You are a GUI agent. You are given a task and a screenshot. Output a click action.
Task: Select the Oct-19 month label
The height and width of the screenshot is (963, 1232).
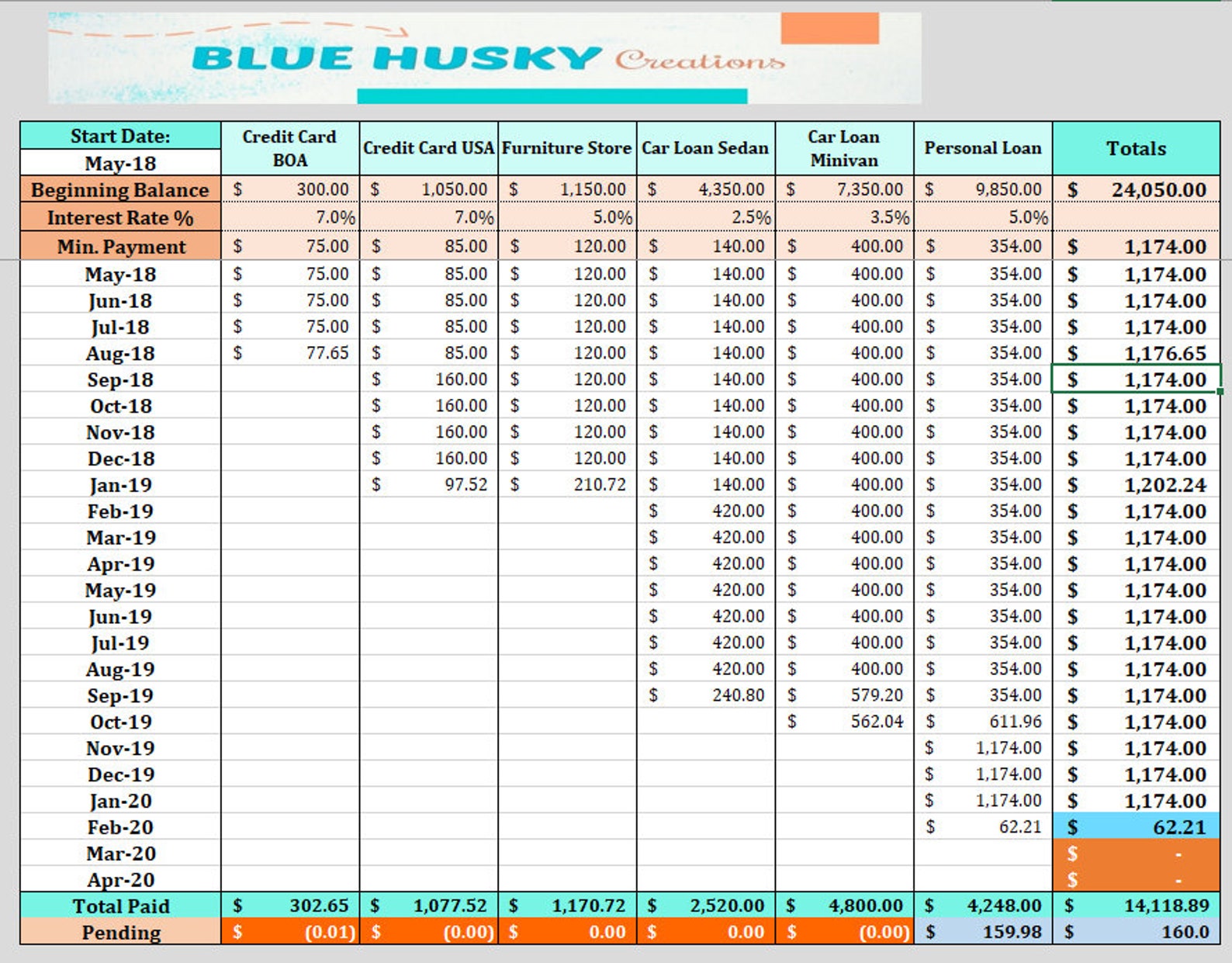(x=120, y=722)
